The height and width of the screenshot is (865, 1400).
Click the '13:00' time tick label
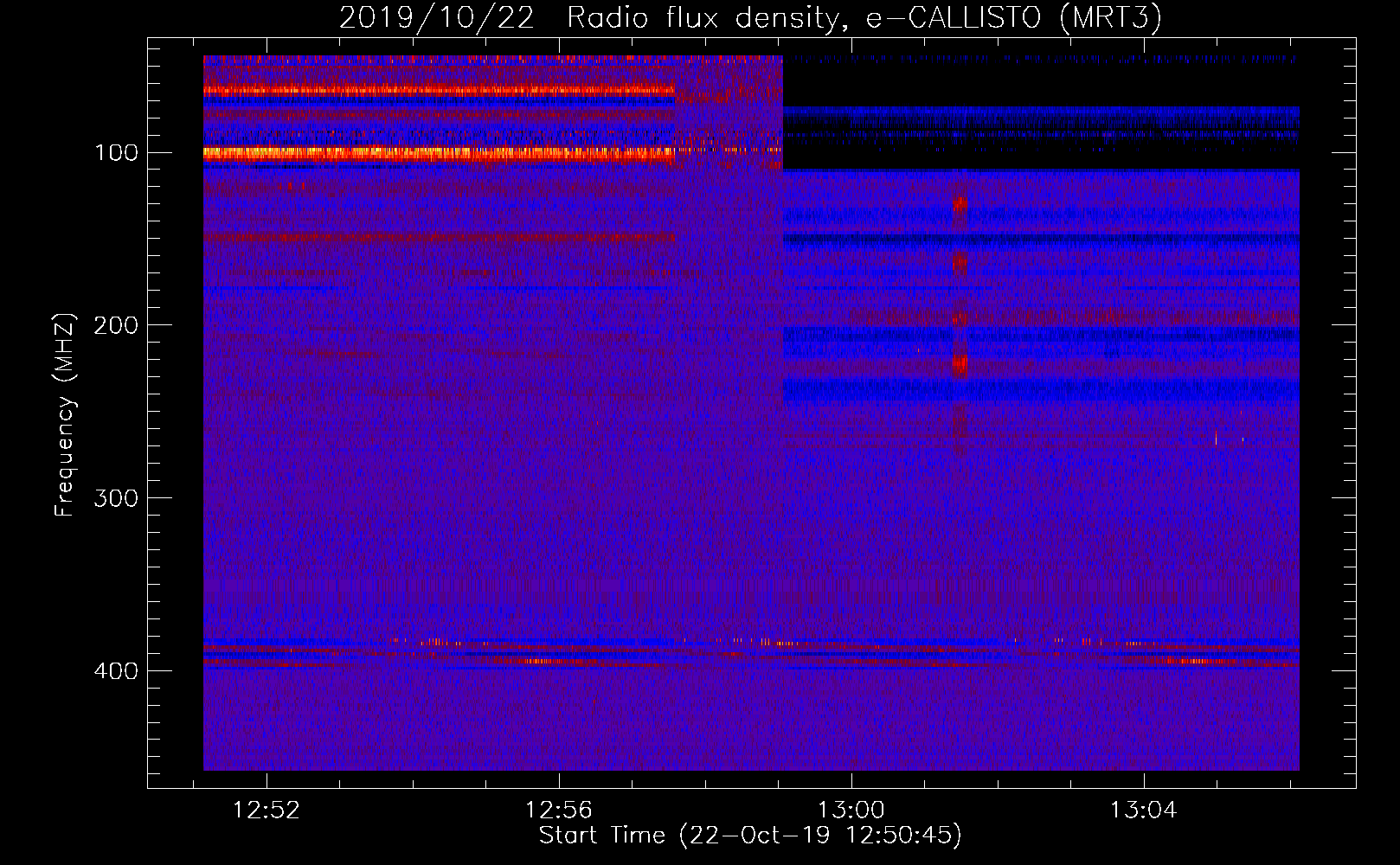(851, 810)
